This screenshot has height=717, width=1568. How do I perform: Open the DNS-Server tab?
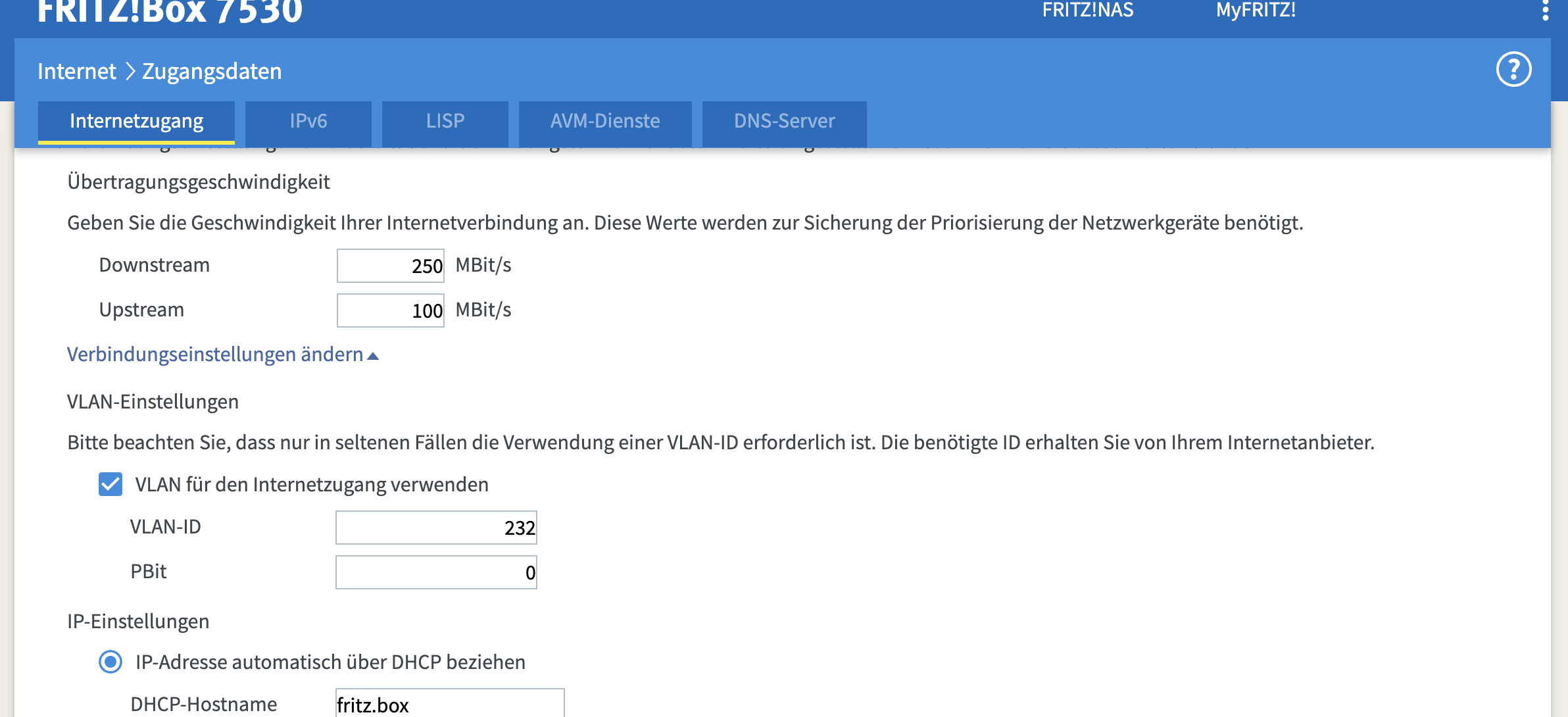click(784, 122)
